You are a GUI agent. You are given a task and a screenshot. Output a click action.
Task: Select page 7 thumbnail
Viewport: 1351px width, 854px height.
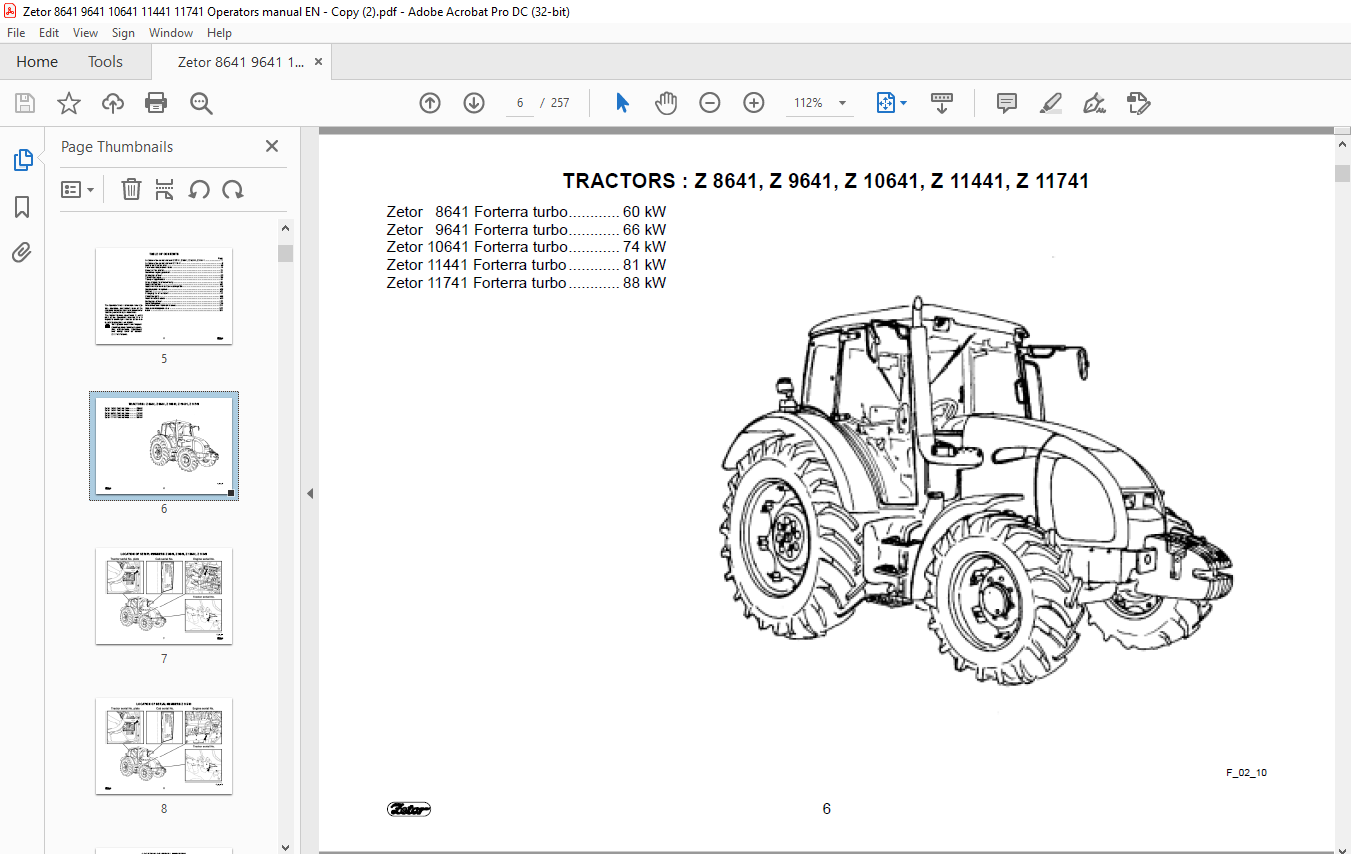point(164,596)
